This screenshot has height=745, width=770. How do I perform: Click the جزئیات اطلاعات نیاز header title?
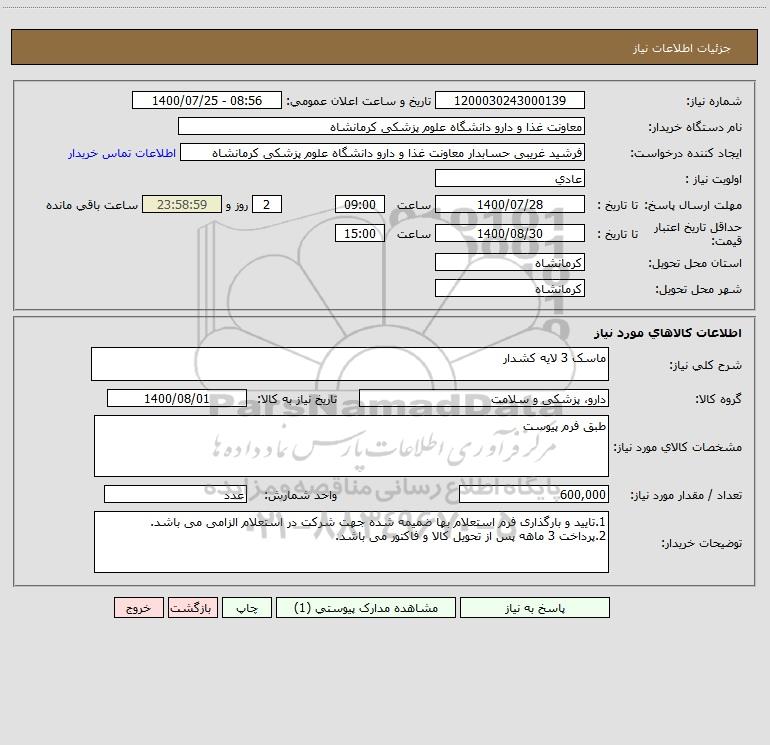coord(682,48)
